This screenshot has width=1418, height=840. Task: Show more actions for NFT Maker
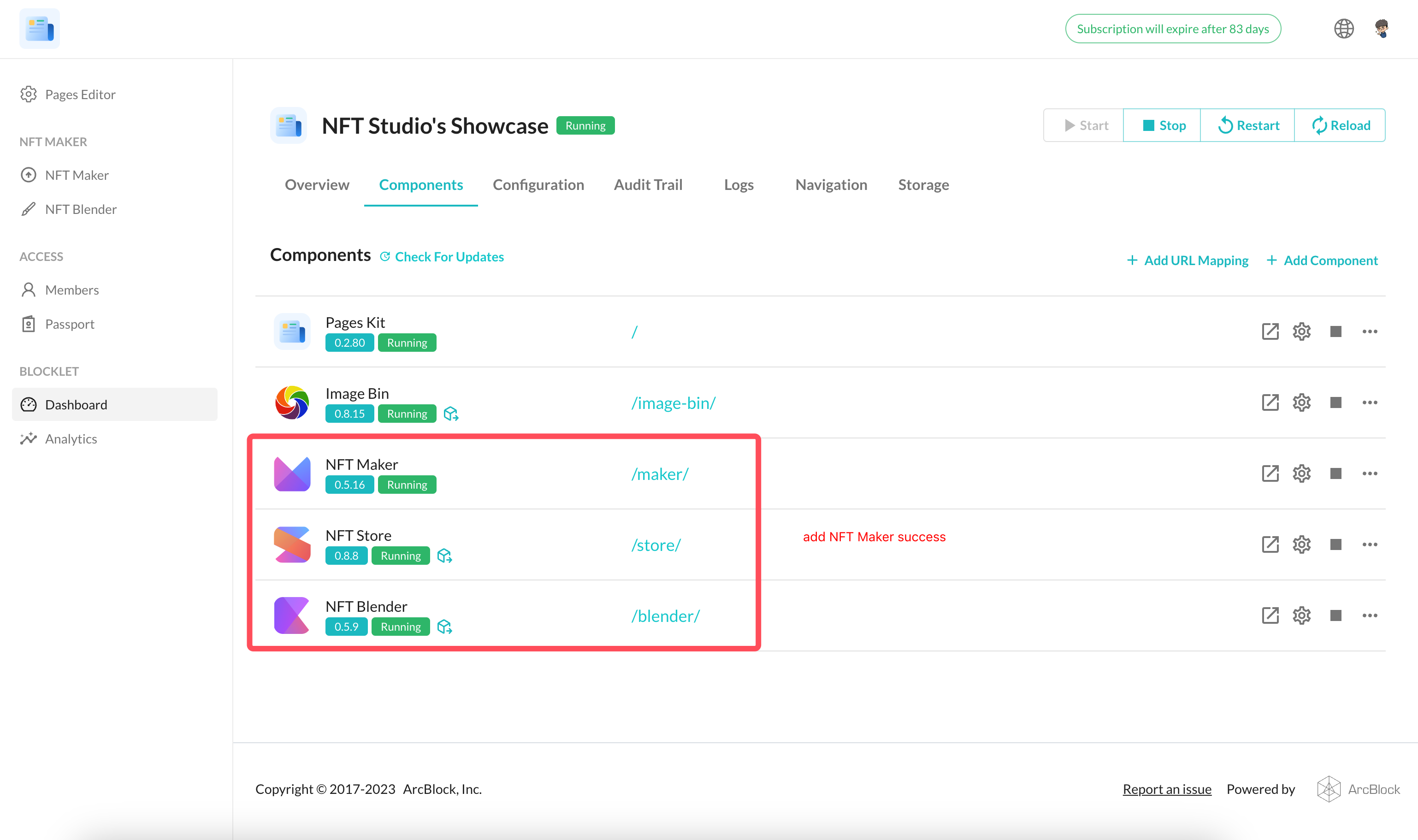coord(1369,473)
